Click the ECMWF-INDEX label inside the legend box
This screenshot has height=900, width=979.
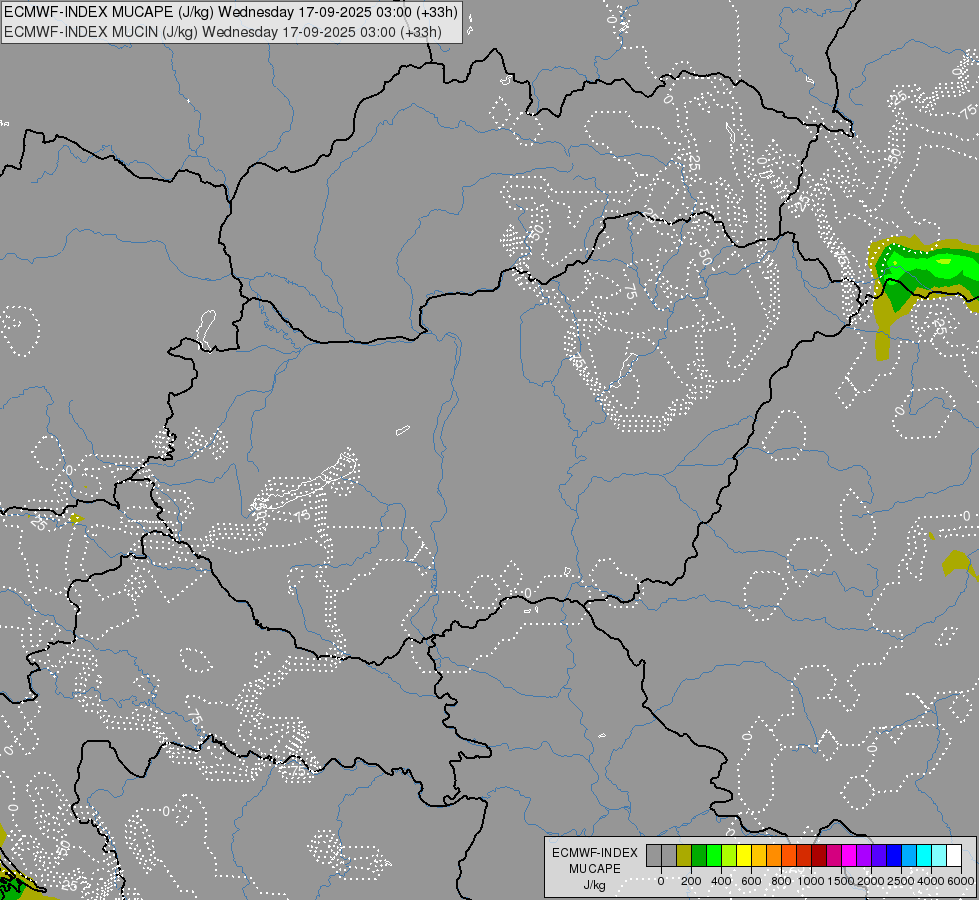point(595,853)
